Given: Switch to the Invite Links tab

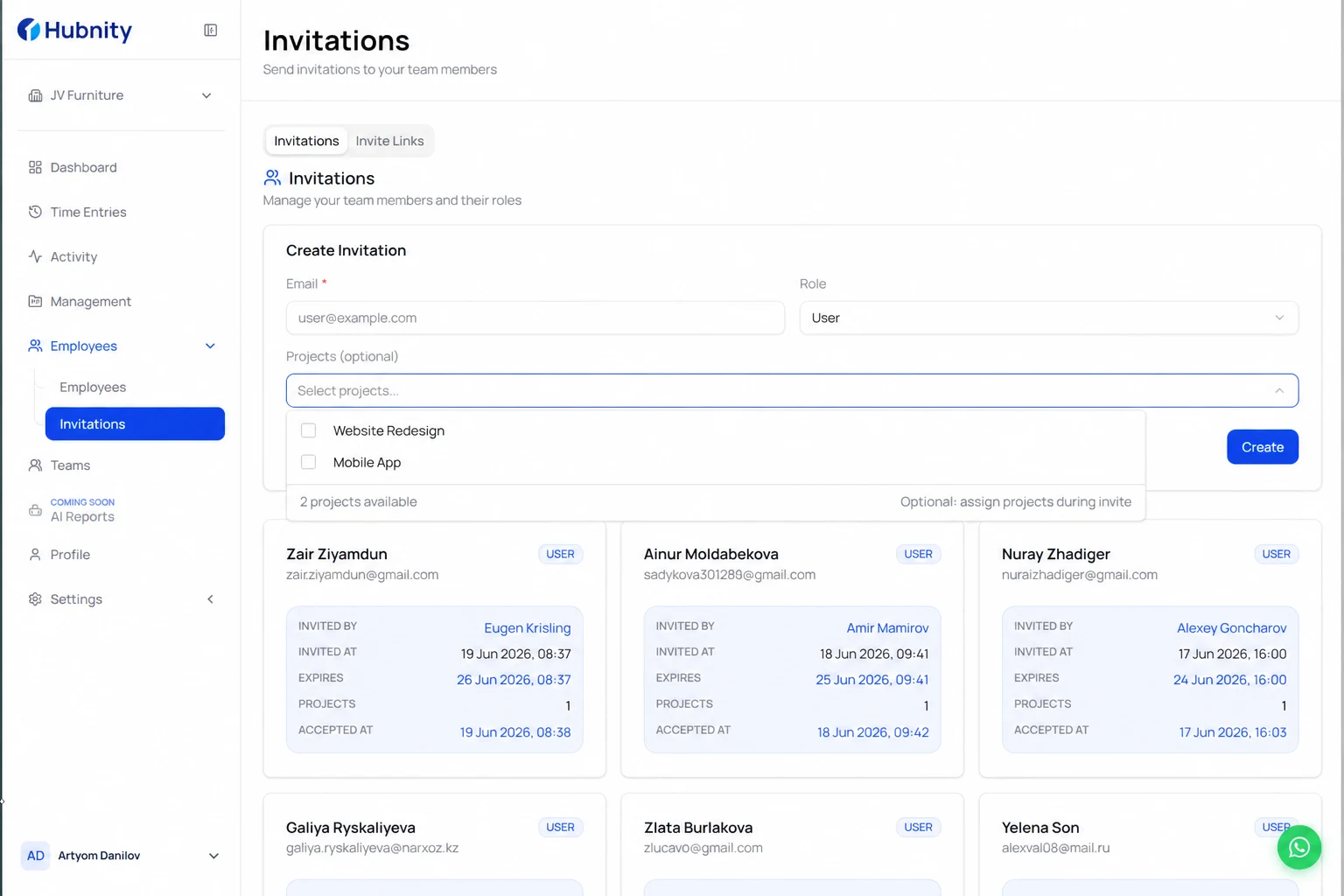Looking at the screenshot, I should pos(389,141).
